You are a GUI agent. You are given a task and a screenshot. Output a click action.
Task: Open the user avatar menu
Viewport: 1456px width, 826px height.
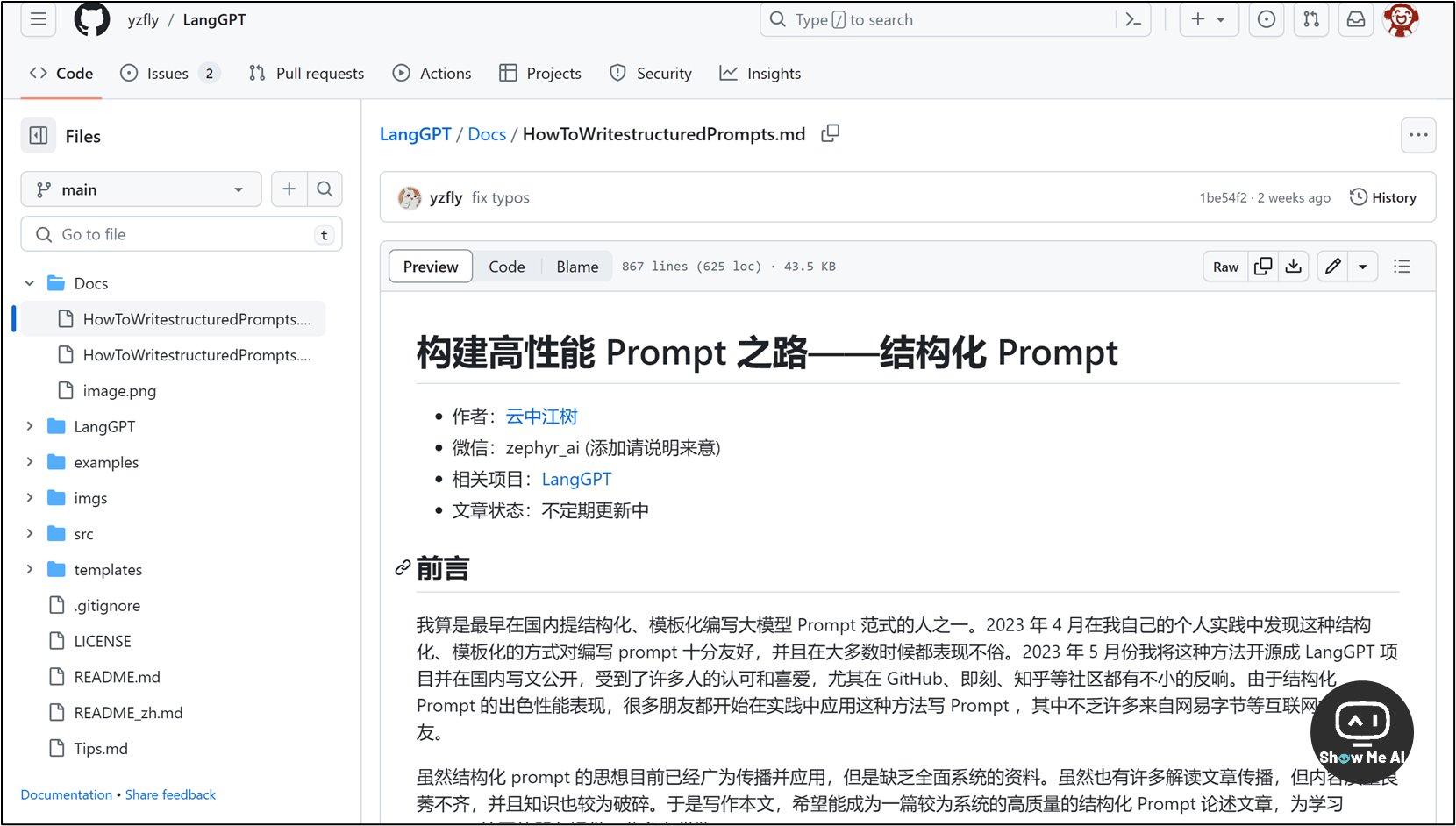(x=1401, y=19)
